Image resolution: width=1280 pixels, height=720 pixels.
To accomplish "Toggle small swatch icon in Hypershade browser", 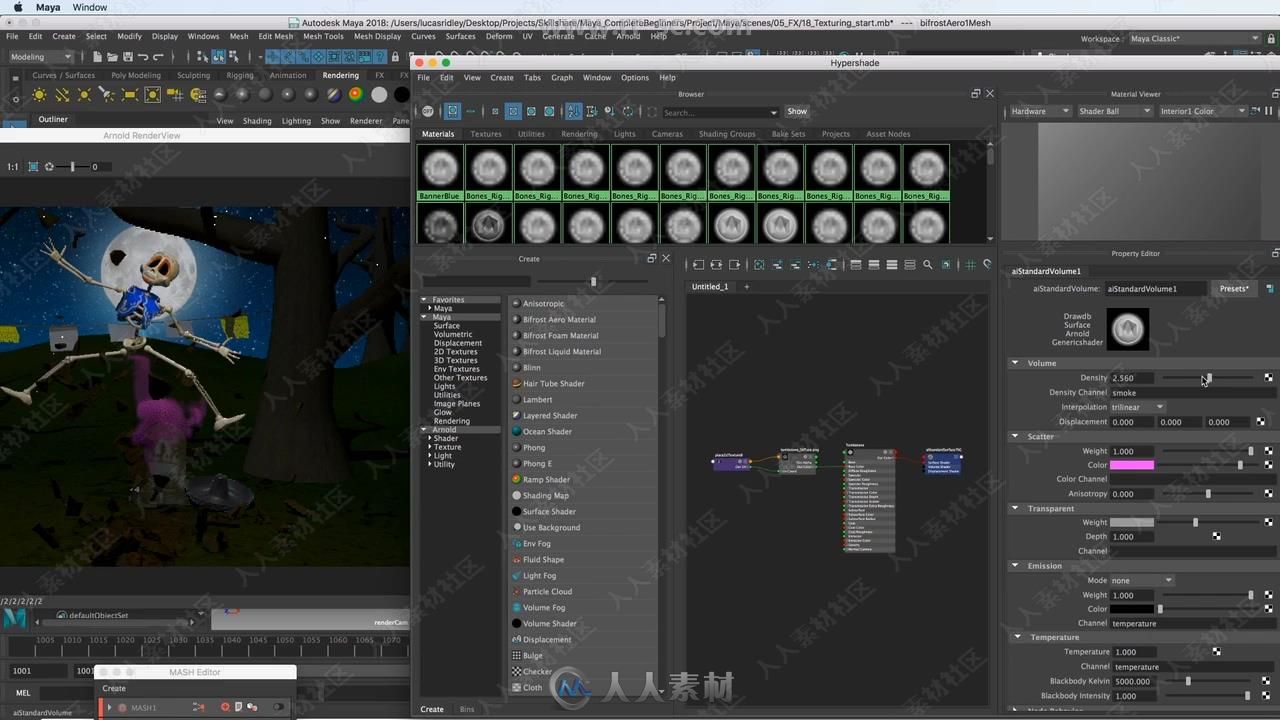I will coord(495,111).
